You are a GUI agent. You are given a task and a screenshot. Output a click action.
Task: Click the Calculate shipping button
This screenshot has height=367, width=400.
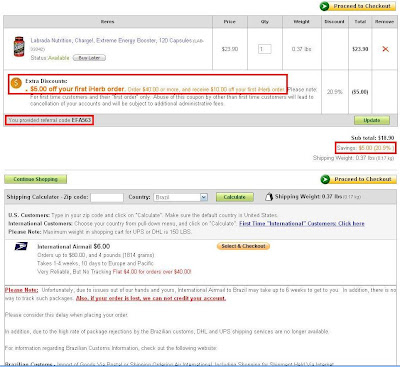tap(235, 197)
